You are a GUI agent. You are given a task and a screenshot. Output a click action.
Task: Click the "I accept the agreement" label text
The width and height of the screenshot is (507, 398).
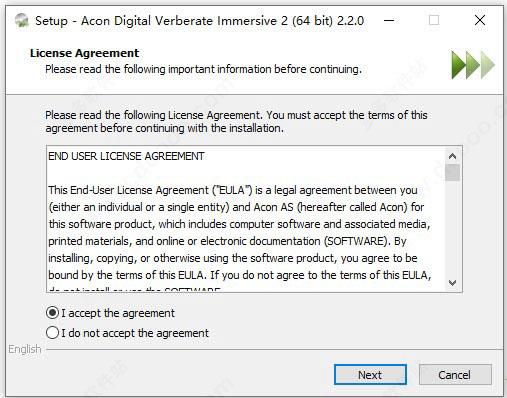(x=118, y=313)
